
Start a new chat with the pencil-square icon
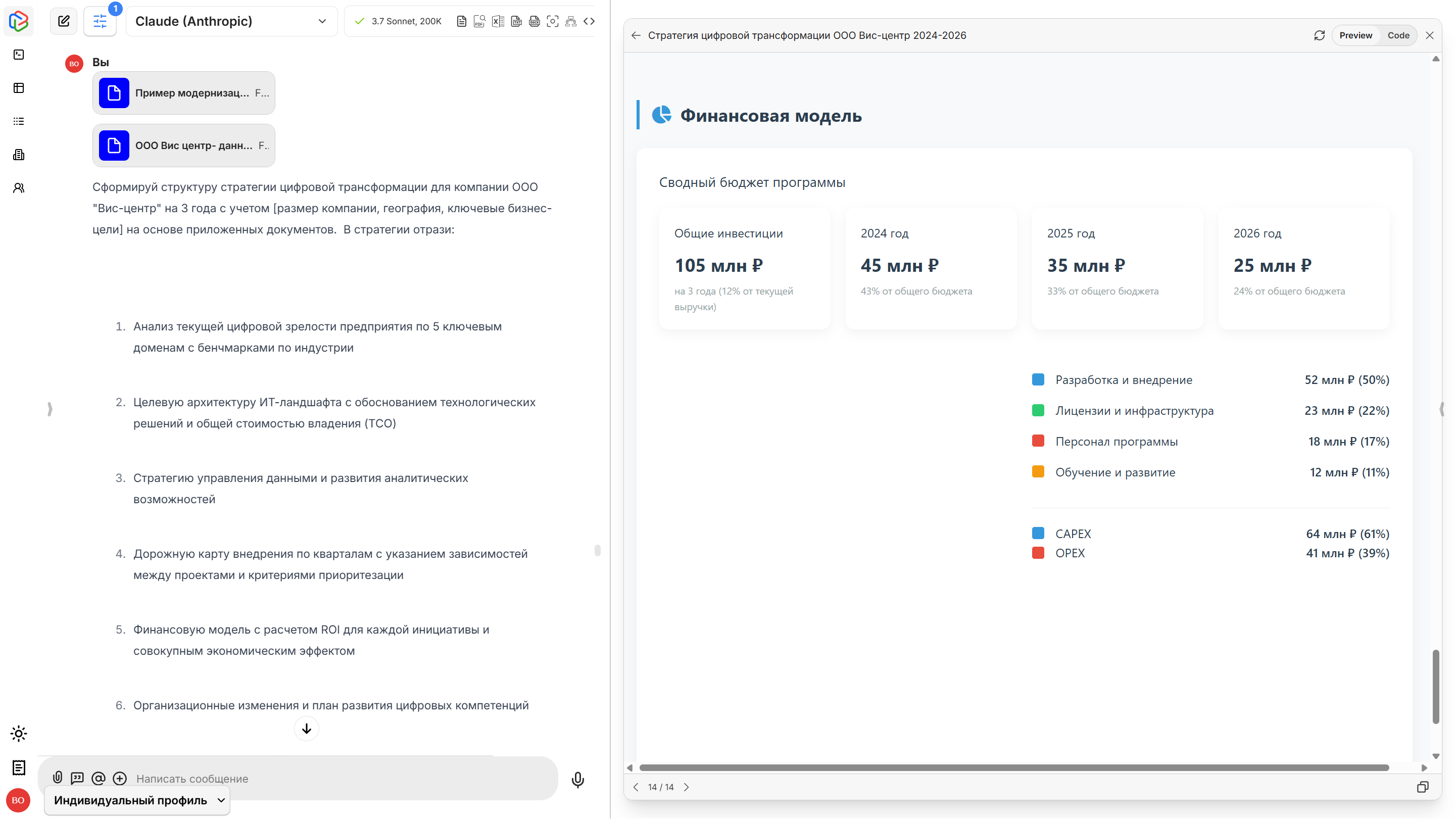[x=64, y=21]
